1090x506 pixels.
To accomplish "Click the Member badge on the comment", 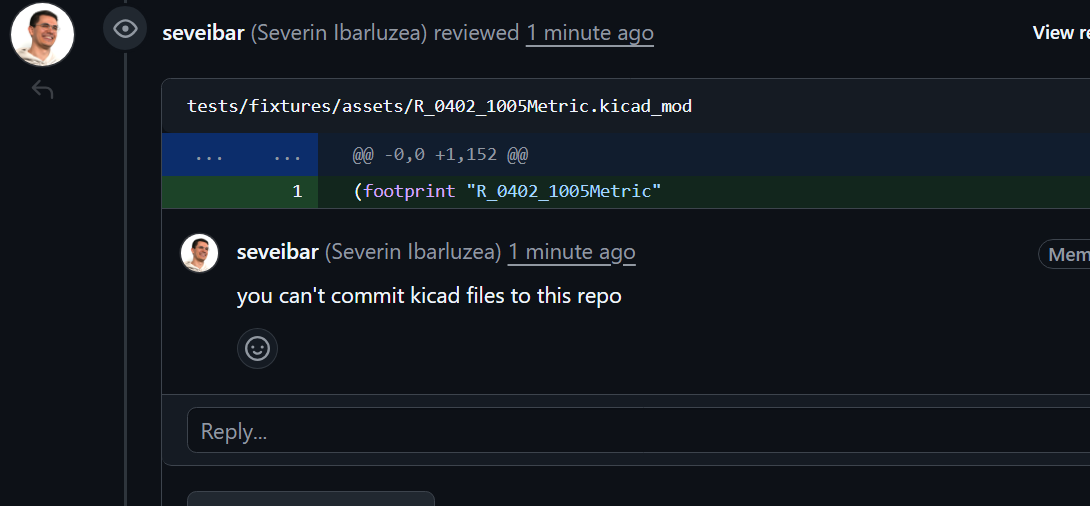I will click(1066, 255).
